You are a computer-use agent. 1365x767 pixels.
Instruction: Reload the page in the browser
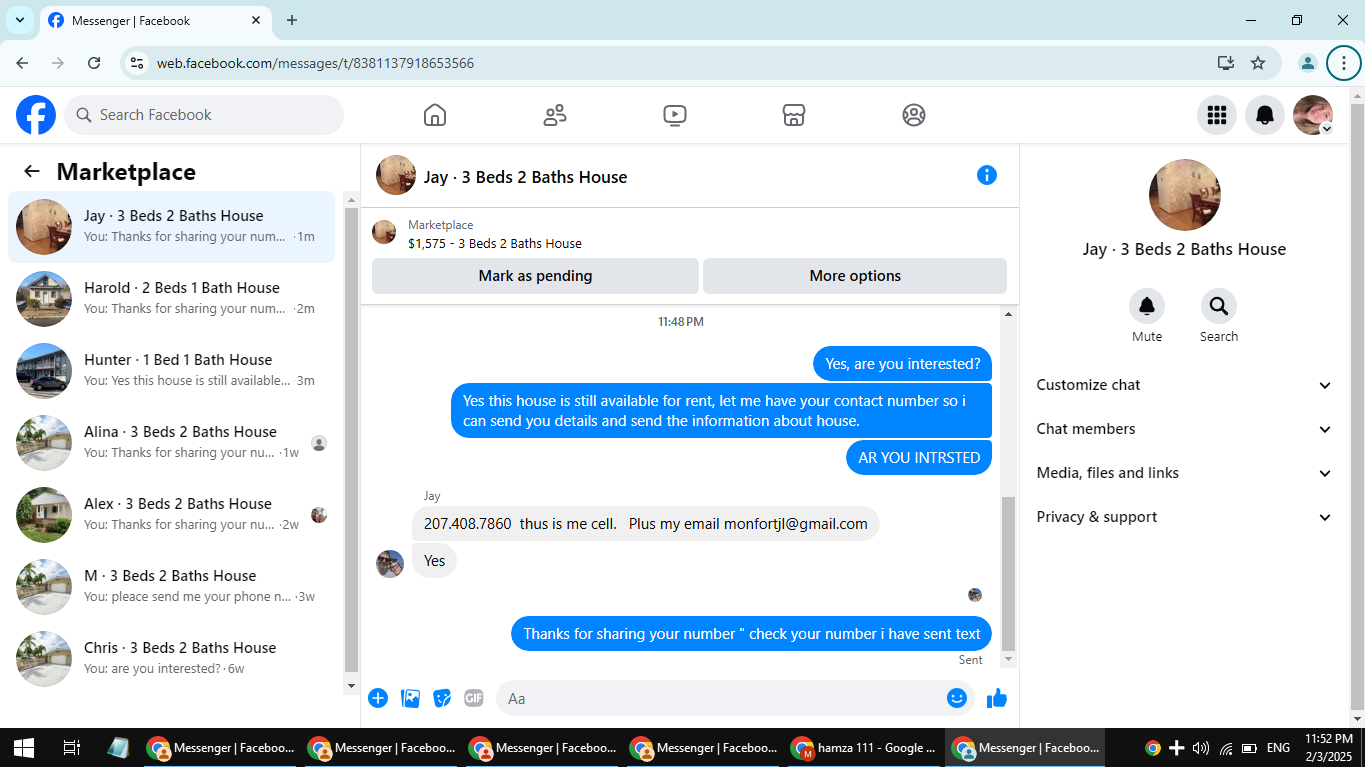coord(94,63)
